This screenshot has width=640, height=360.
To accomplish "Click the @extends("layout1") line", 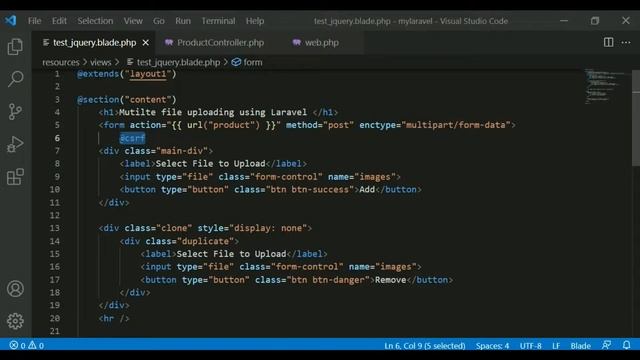I will tap(127, 74).
